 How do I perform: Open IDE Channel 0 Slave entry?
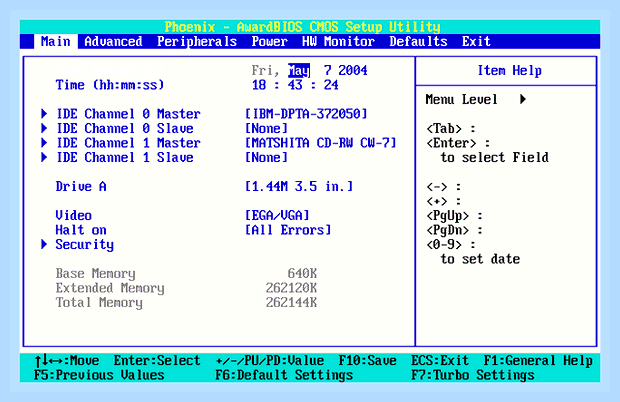(x=125, y=128)
